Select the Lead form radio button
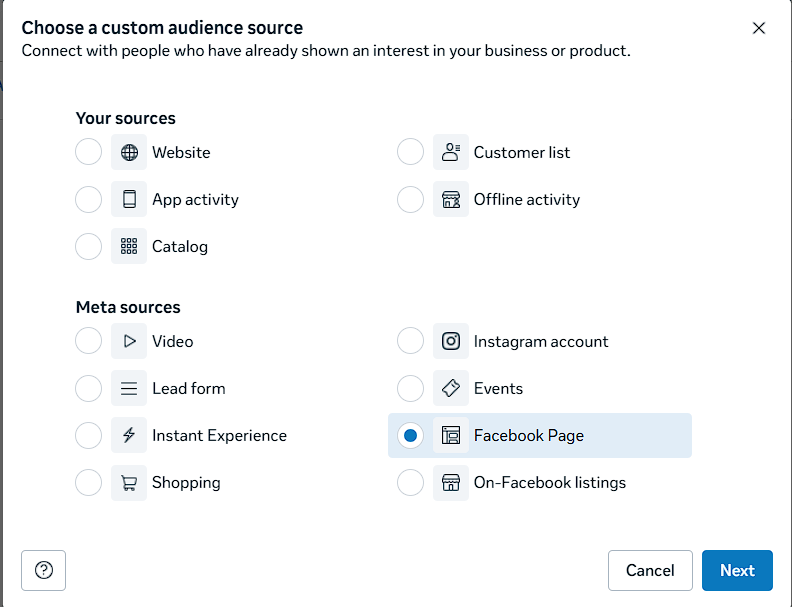Screen dimensions: 792x607 point(89,388)
